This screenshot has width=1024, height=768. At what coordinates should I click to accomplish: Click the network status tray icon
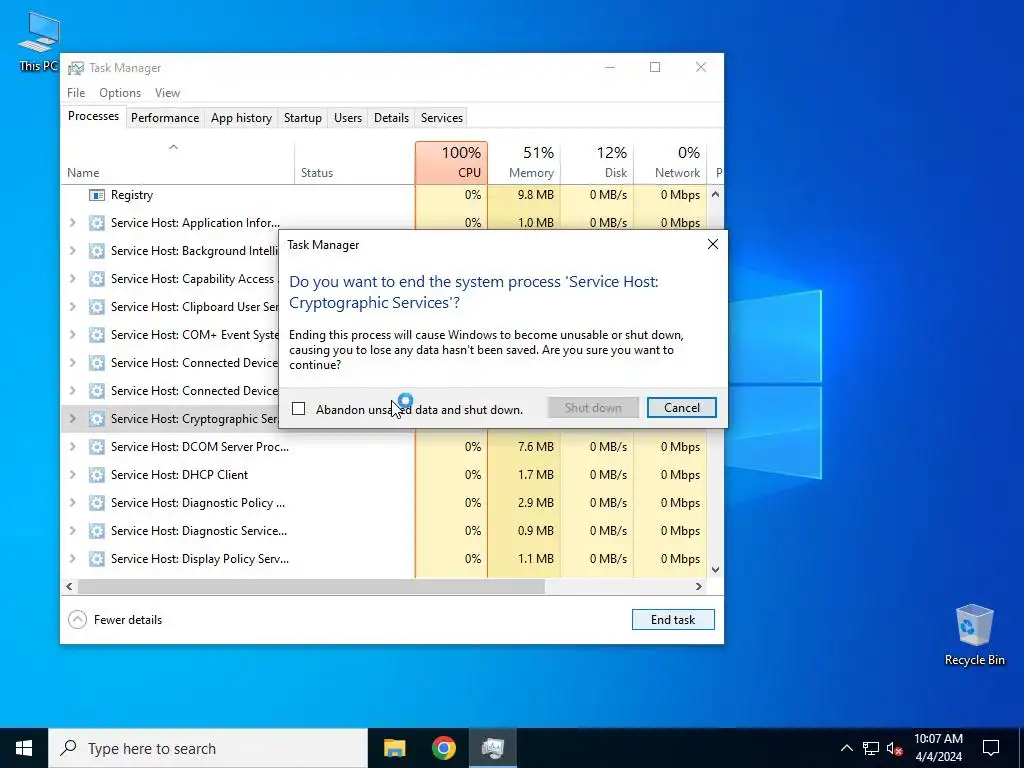point(871,748)
